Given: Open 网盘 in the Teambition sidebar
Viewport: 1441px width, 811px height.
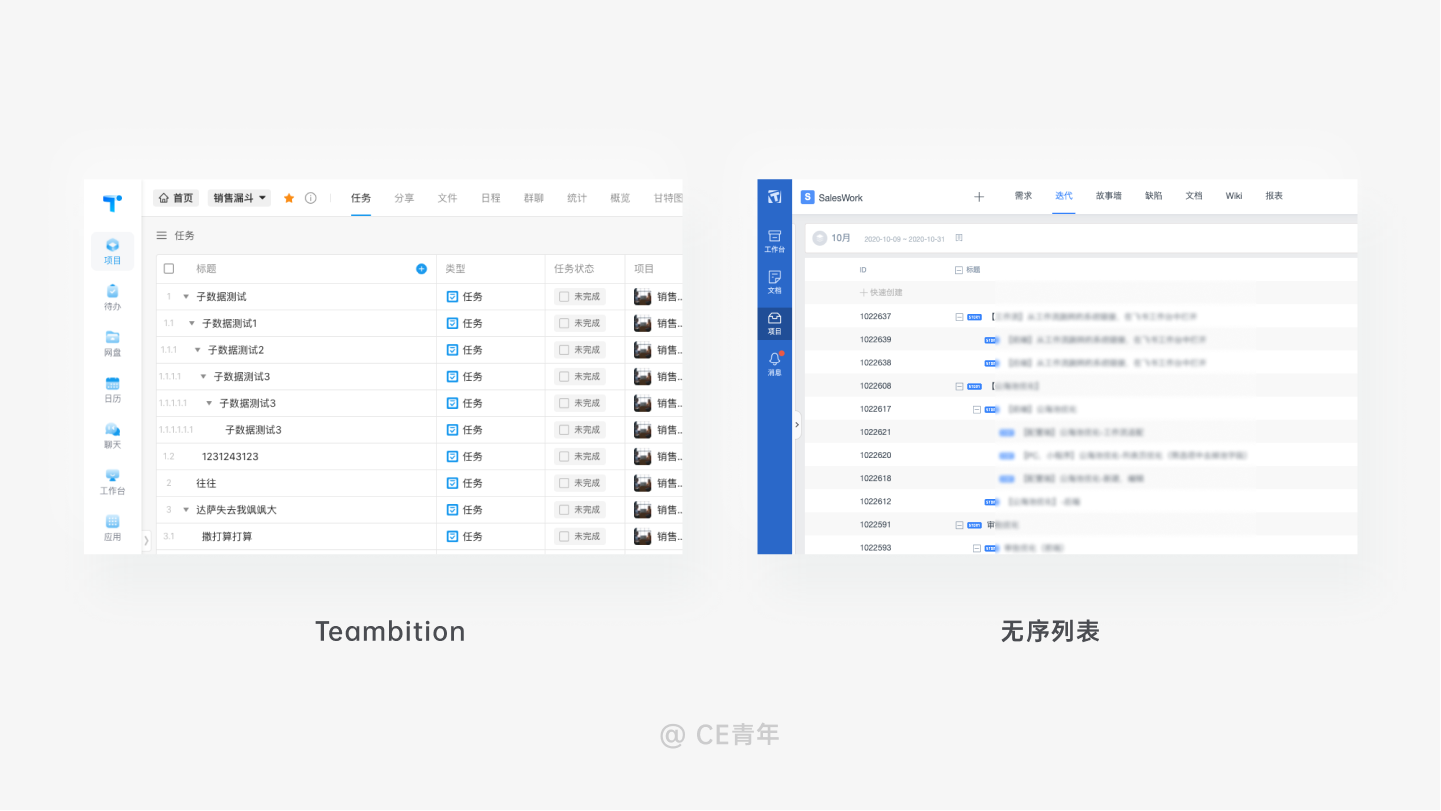Looking at the screenshot, I should pos(112,343).
